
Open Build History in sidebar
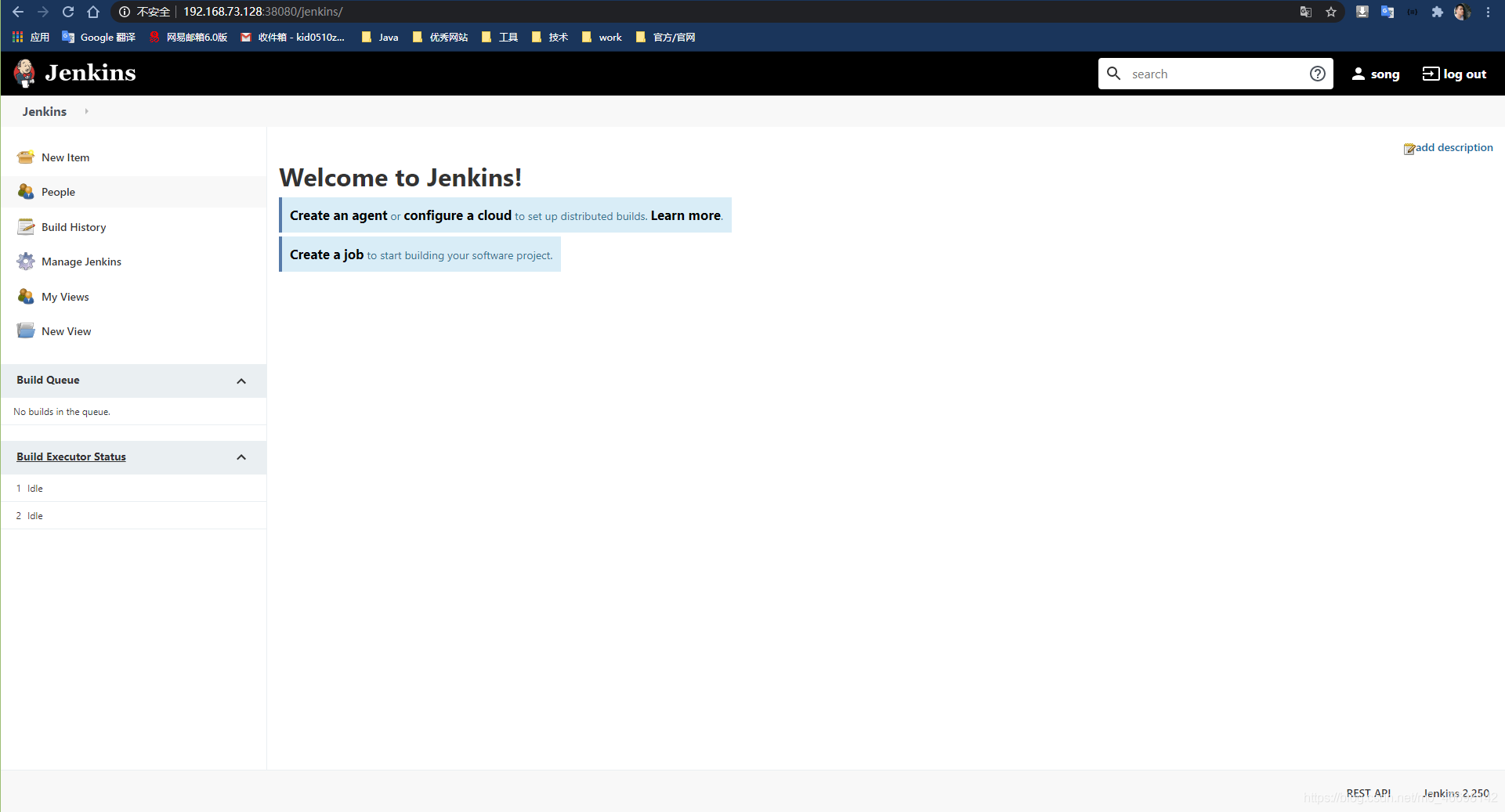point(74,227)
